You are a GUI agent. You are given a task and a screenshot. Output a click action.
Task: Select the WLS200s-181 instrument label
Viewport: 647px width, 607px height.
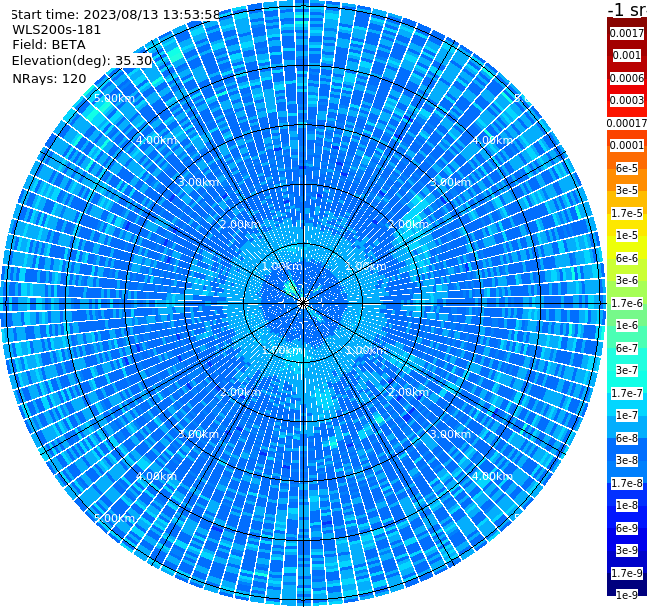click(x=57, y=30)
